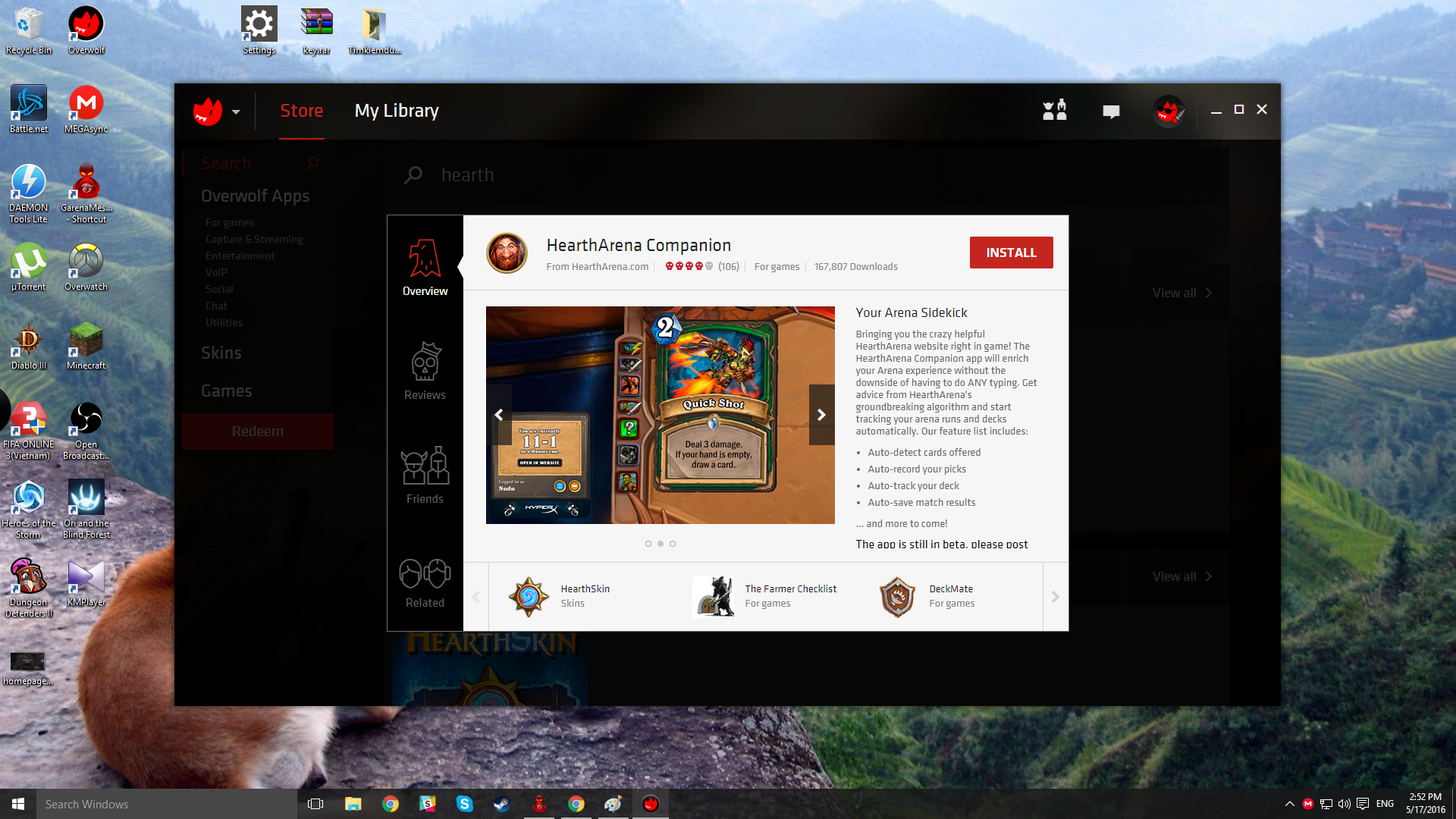Image resolution: width=1456 pixels, height=819 pixels.
Task: Click the From HearthArena.com link
Action: pos(598,266)
